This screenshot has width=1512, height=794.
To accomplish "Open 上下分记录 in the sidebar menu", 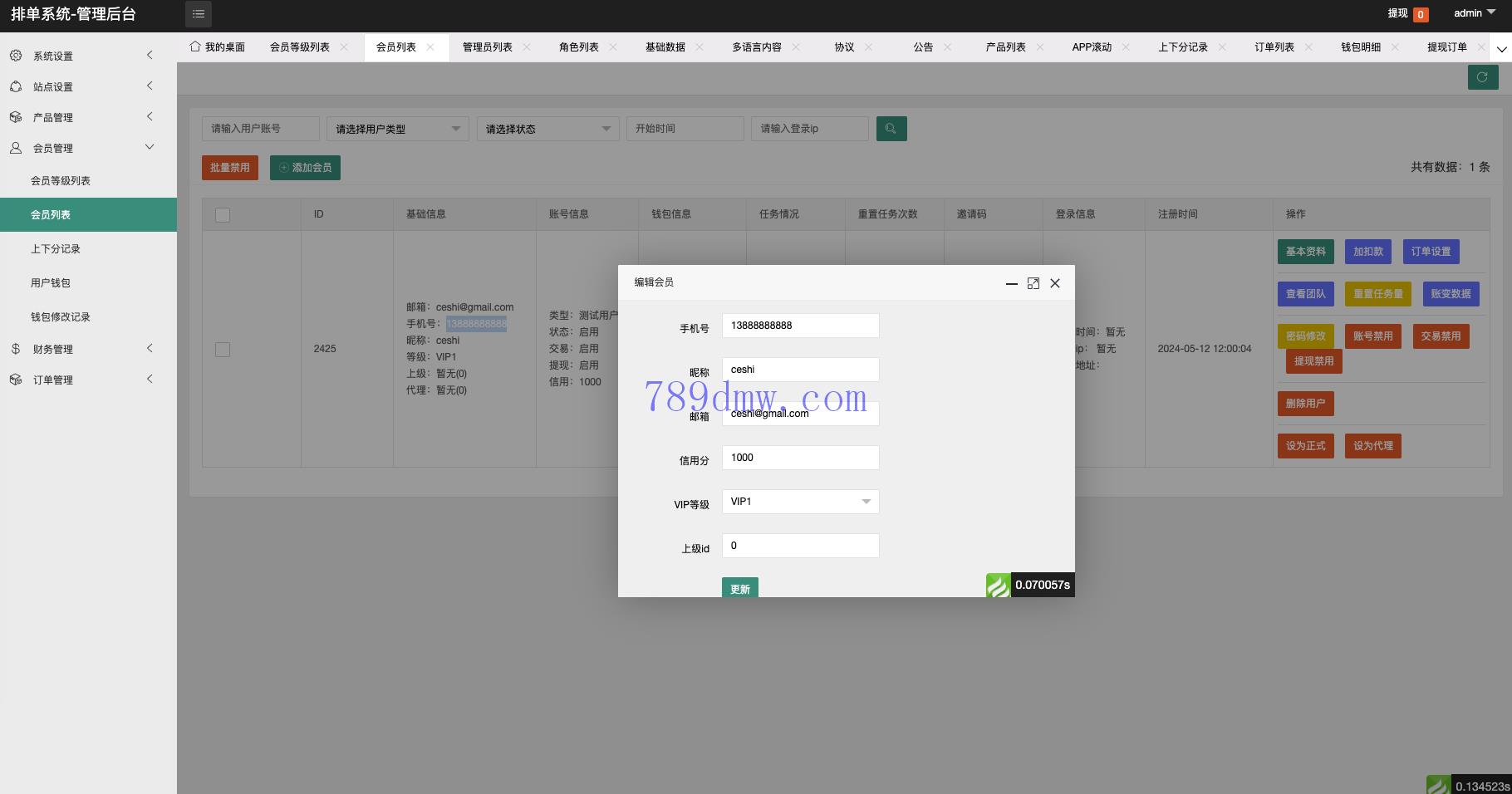I will 56,249.
